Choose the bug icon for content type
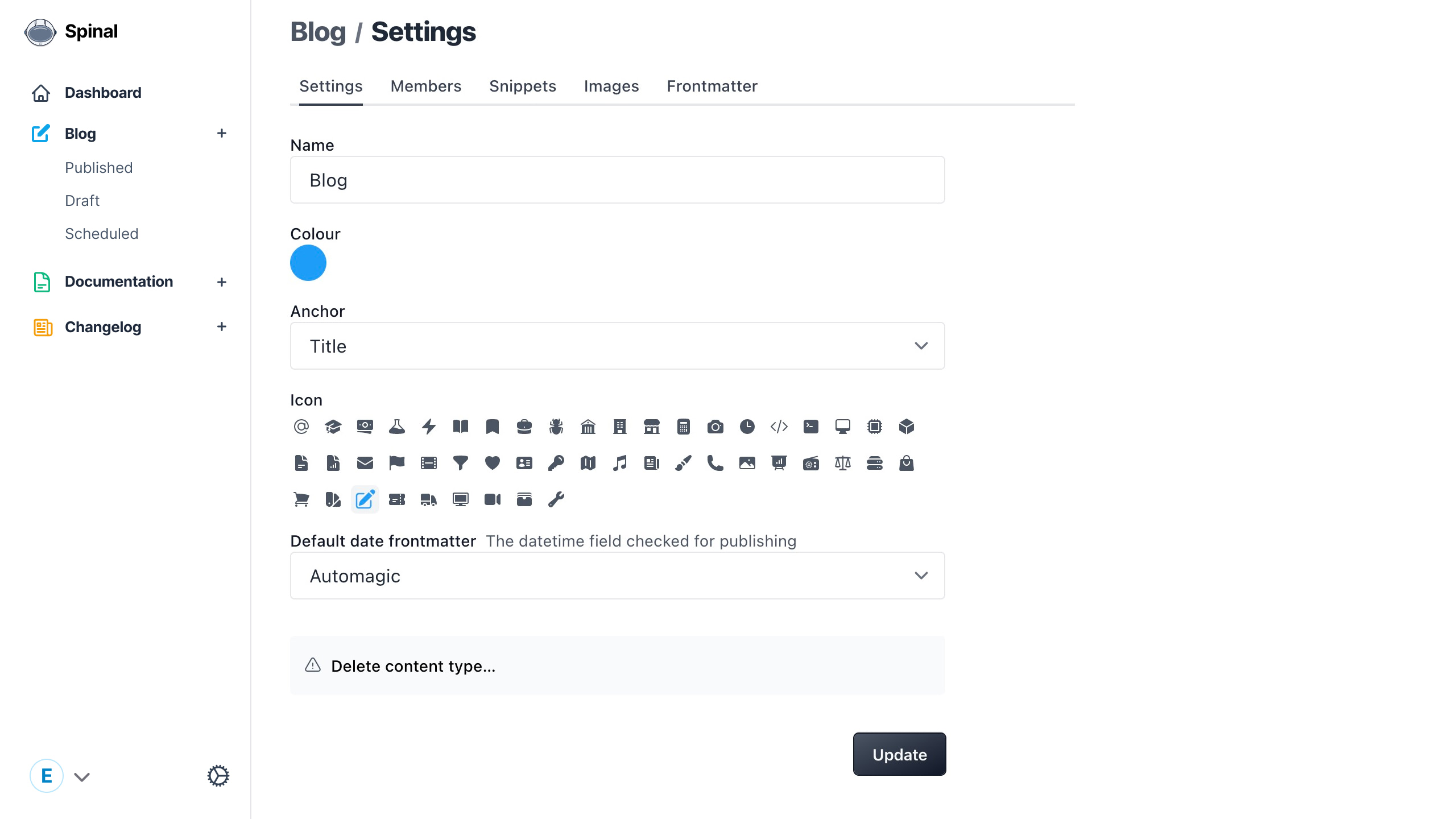Viewport: 1456px width, 819px height. pyautogui.click(x=556, y=427)
